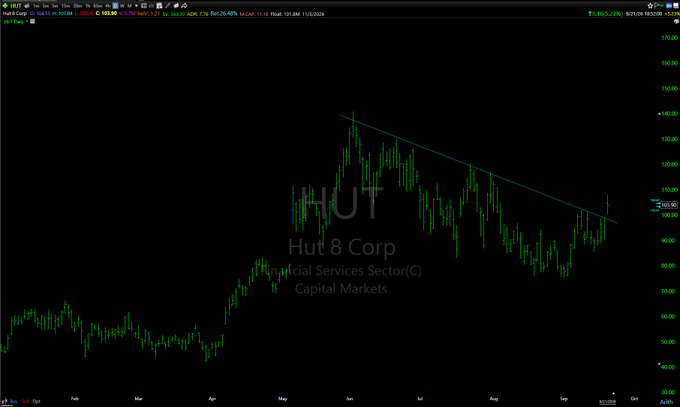Click the blue badge icon top right
This screenshot has height=407, width=680.
click(669, 6)
